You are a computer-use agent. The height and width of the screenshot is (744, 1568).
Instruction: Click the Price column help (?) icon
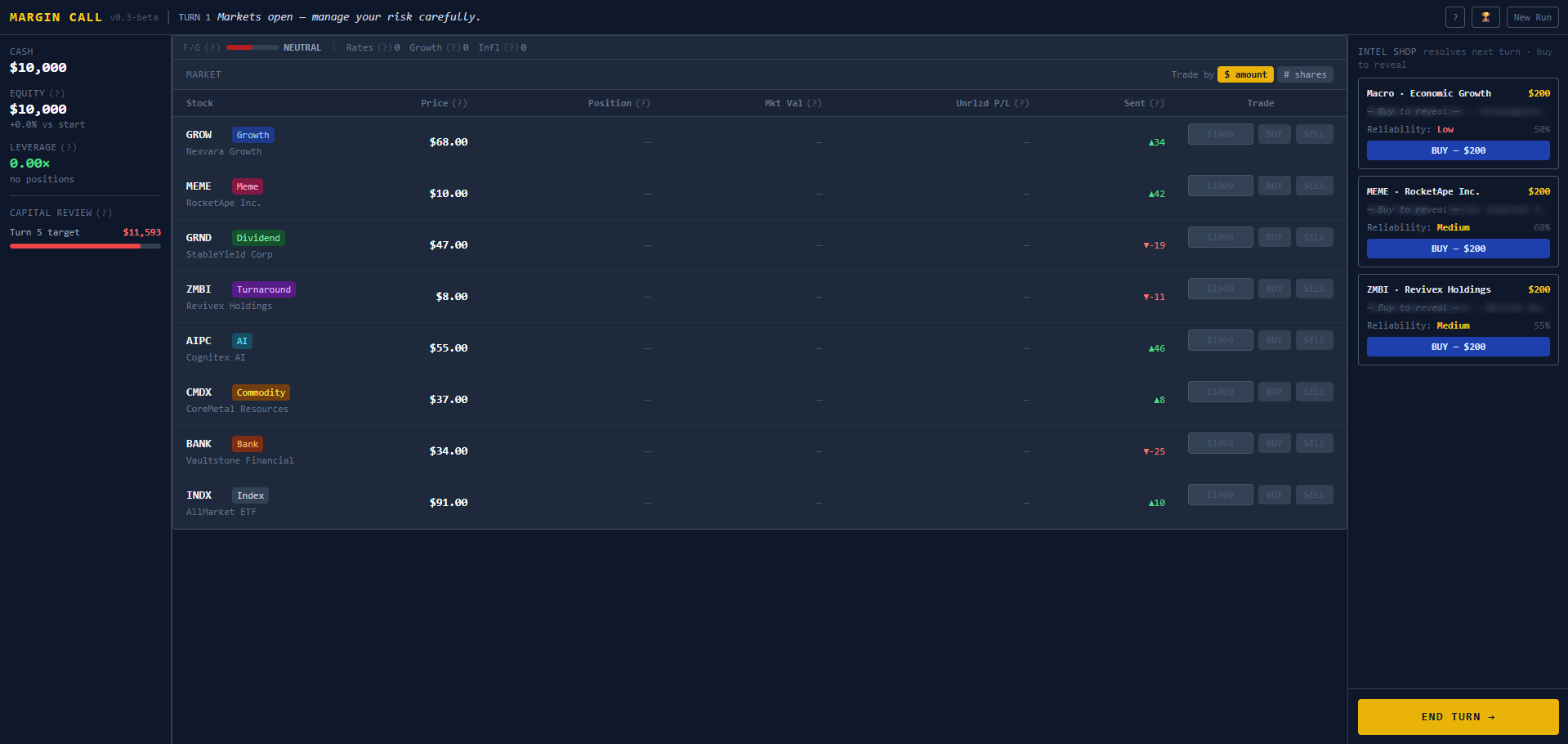(460, 103)
